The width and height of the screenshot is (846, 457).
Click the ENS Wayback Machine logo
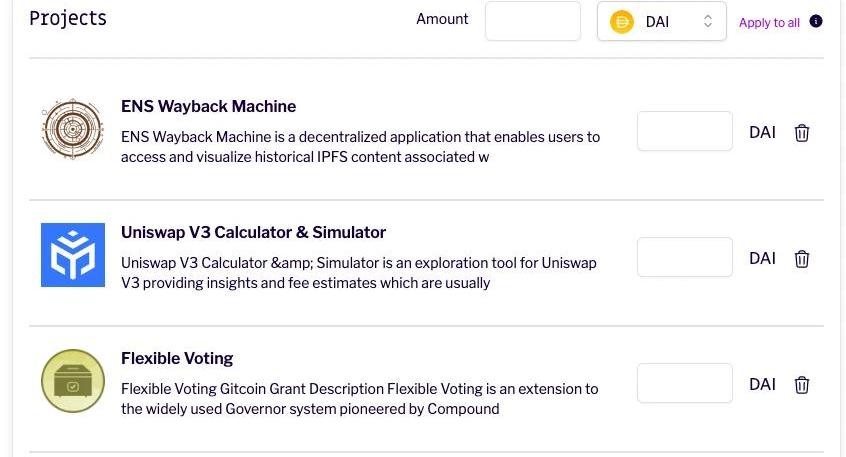point(73,129)
